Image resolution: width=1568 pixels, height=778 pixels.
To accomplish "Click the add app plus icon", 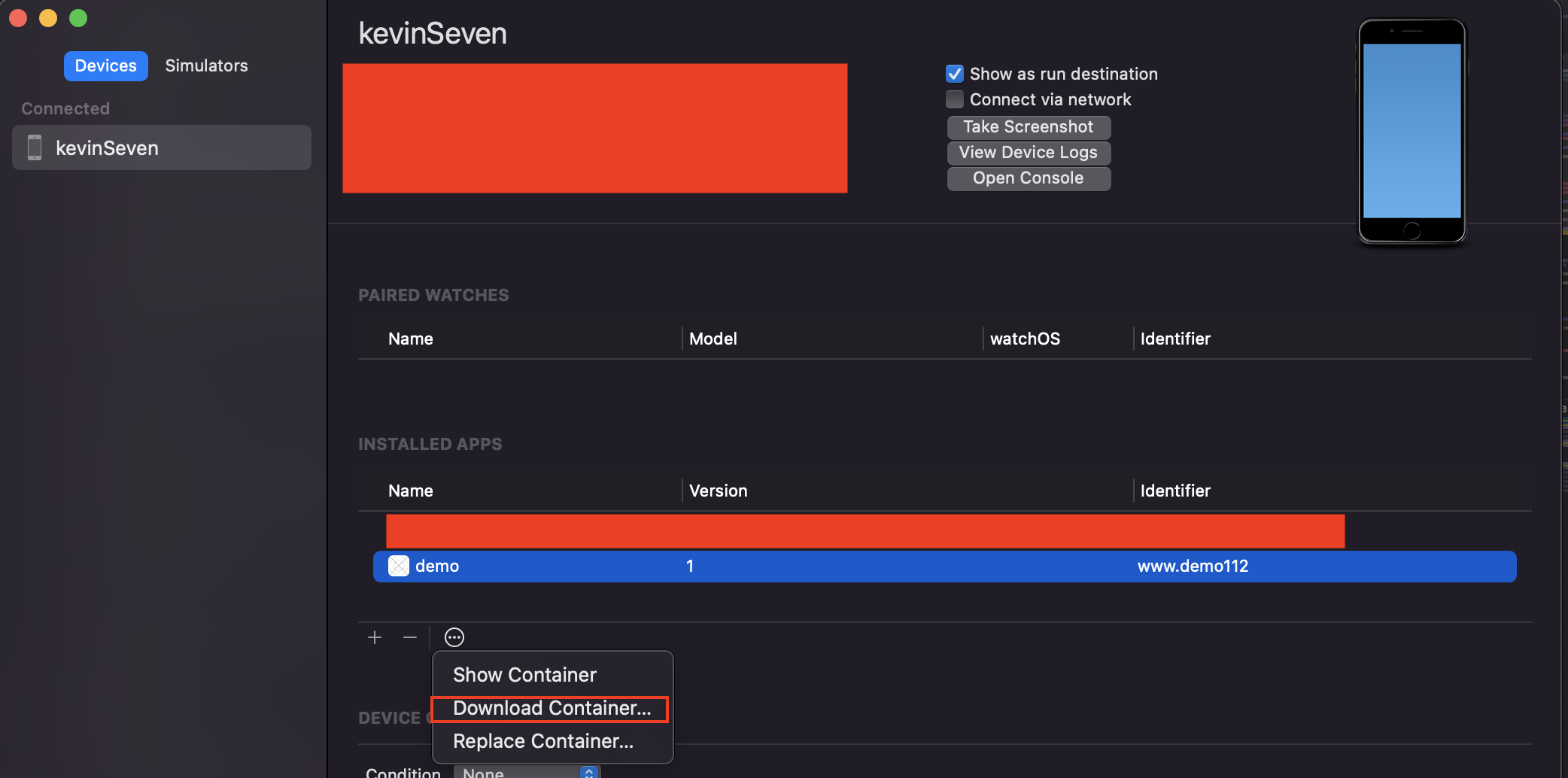I will [375, 637].
